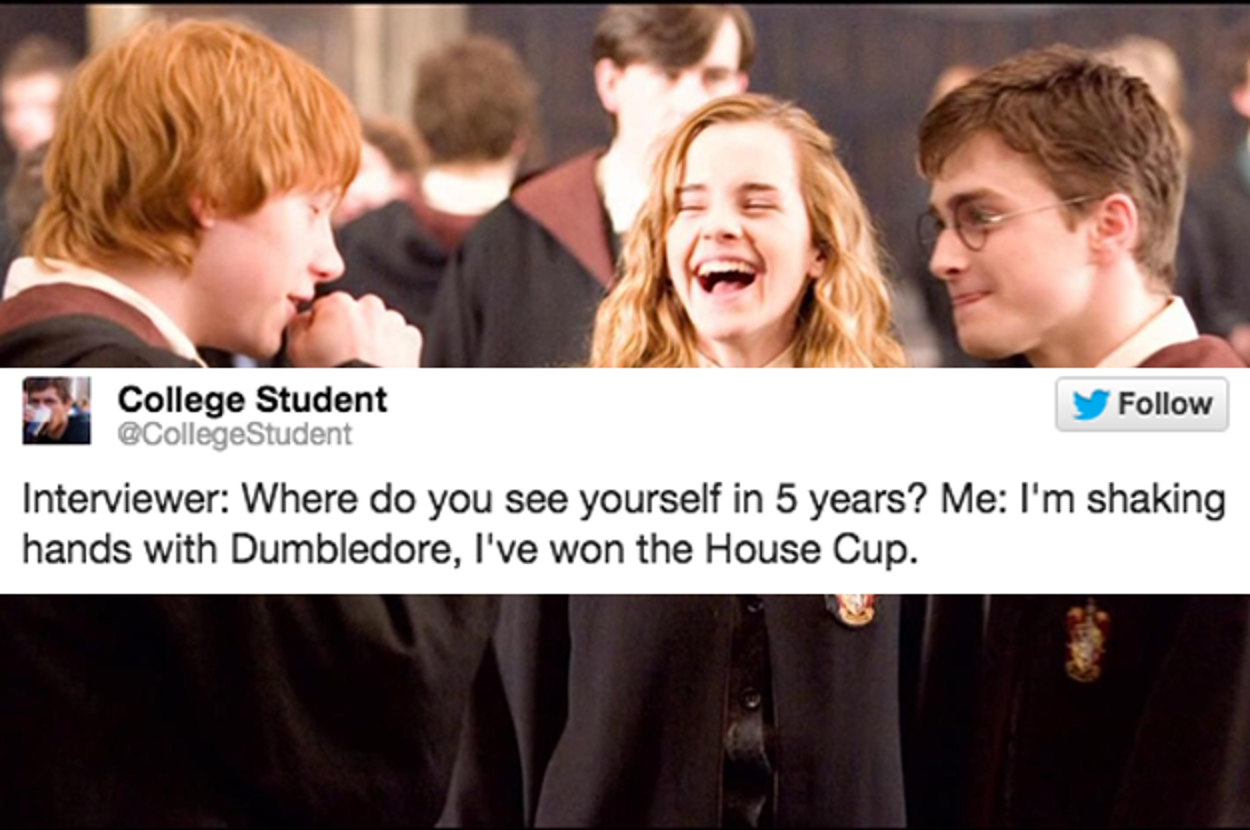
Task: Click the Follow button
Action: pyautogui.click(x=1141, y=404)
